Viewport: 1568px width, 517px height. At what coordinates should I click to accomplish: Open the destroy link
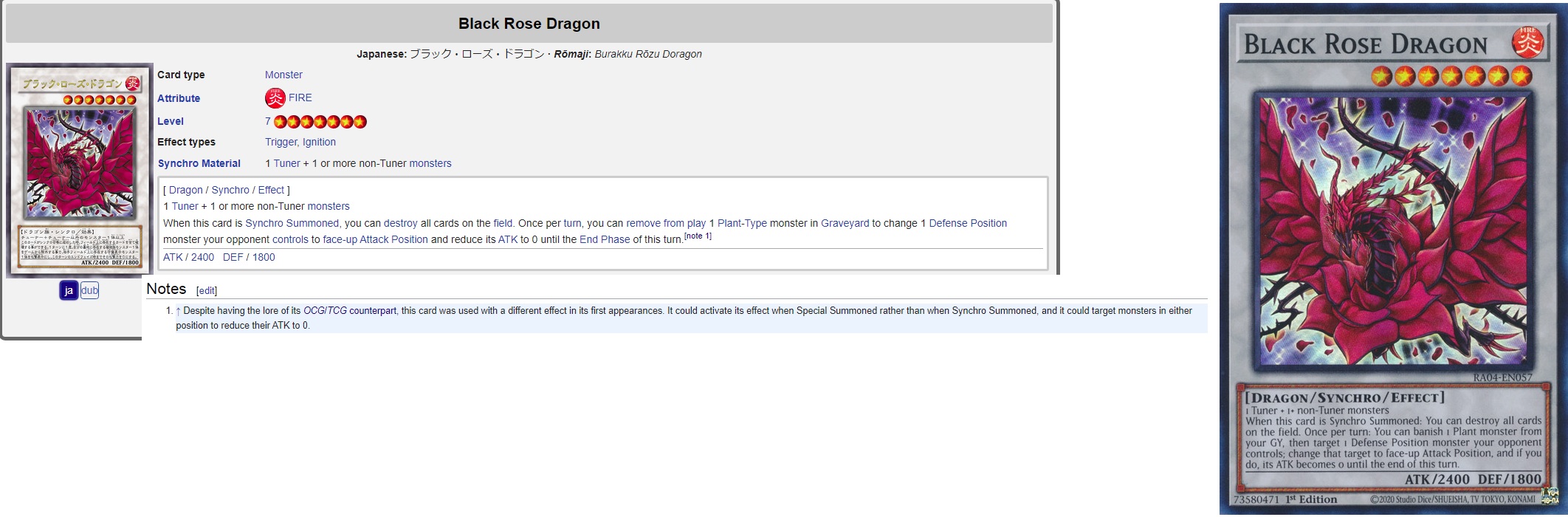pos(401,223)
